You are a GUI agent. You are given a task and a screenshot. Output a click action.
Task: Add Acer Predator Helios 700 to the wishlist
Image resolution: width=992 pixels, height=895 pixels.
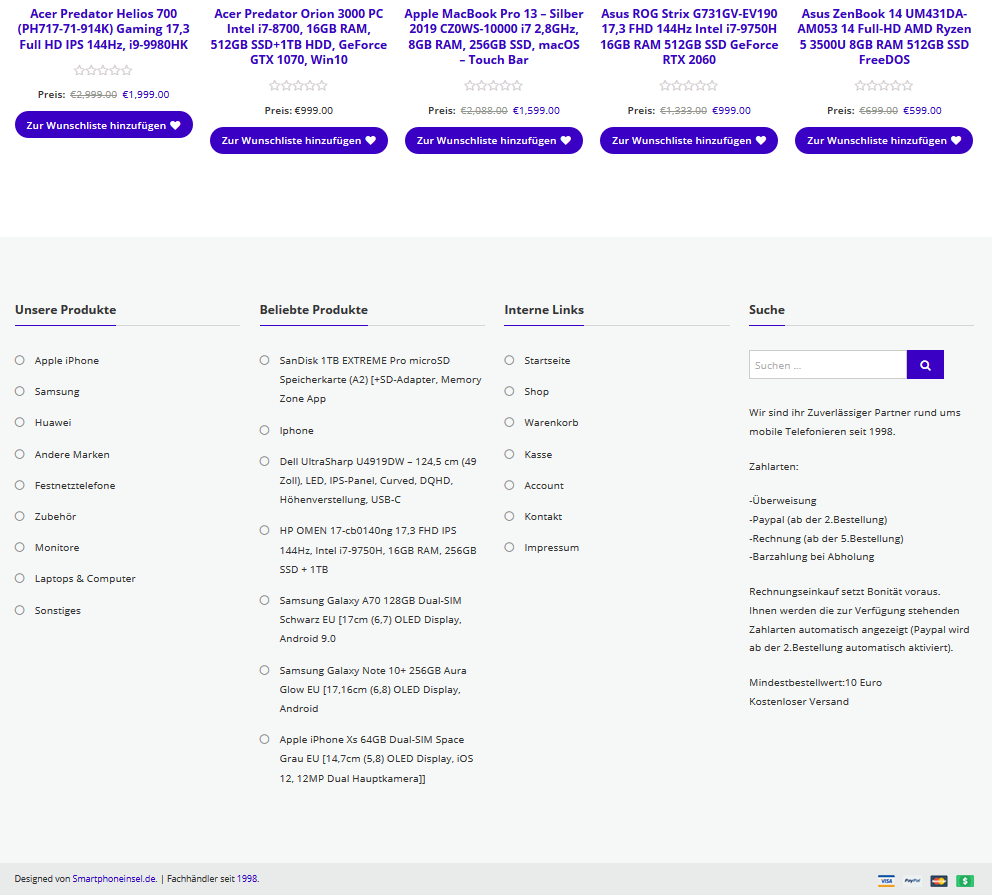[x=104, y=125]
